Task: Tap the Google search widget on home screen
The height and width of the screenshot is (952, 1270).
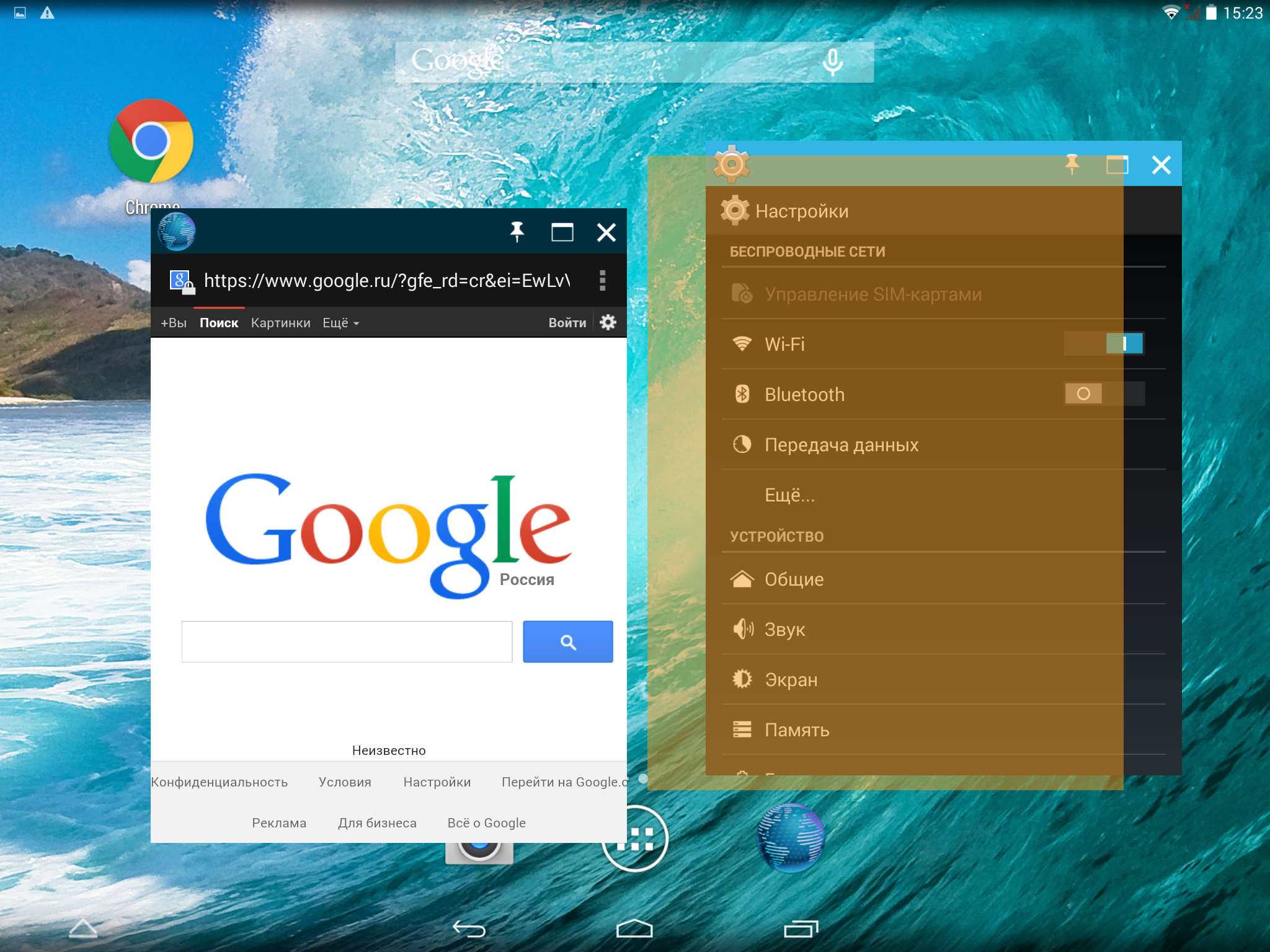Action: (x=634, y=62)
